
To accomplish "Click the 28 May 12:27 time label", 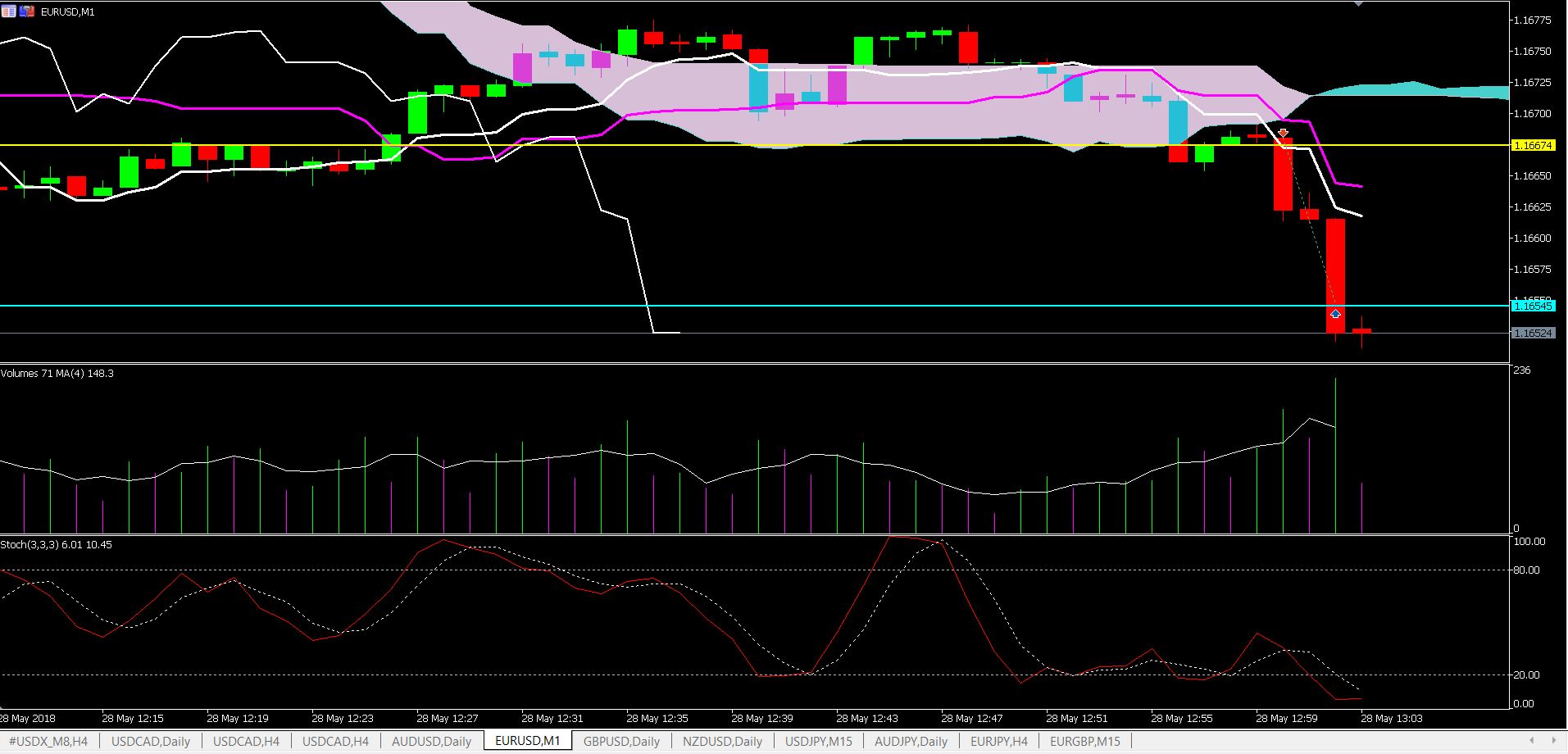I will (x=448, y=719).
